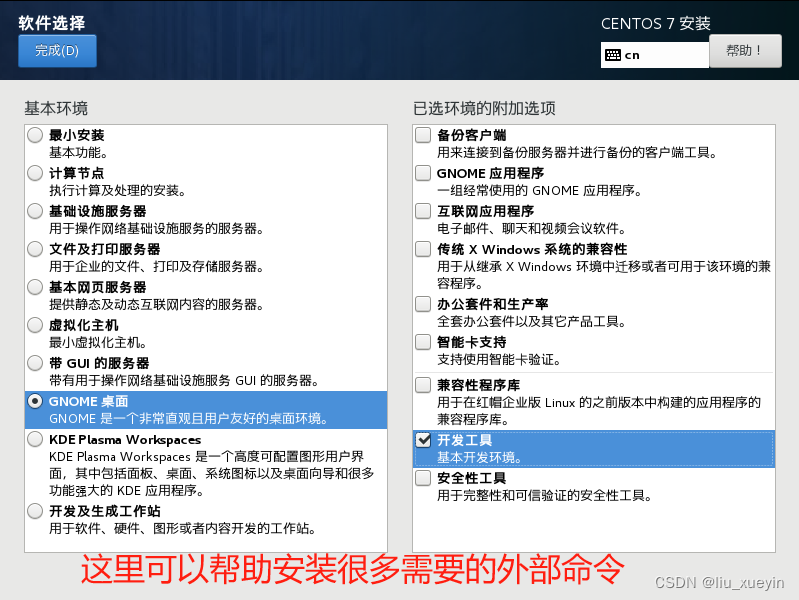This screenshot has width=799, height=600.
Task: Click text 用于完整性和可信验证的安全性工具。
Action: tap(545, 495)
